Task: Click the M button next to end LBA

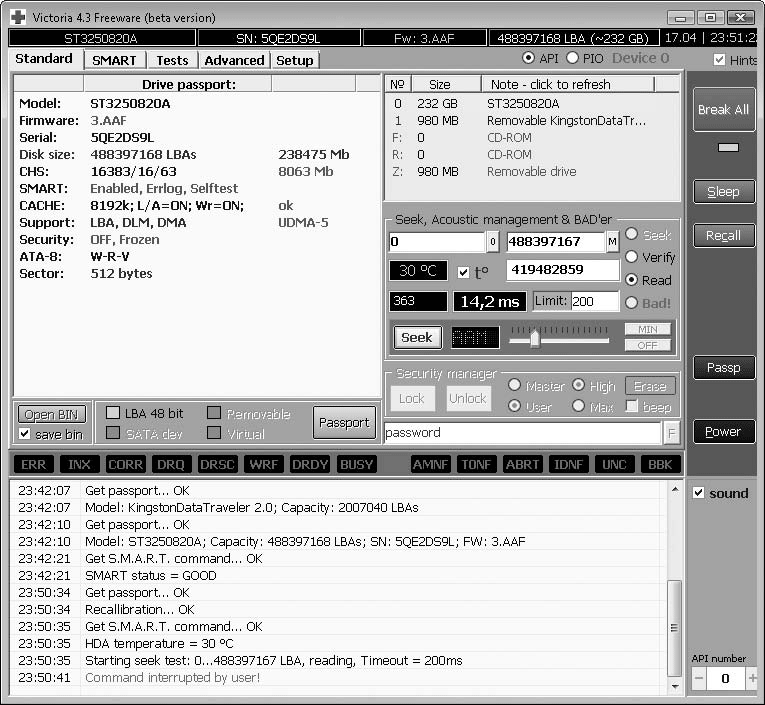Action: (612, 242)
